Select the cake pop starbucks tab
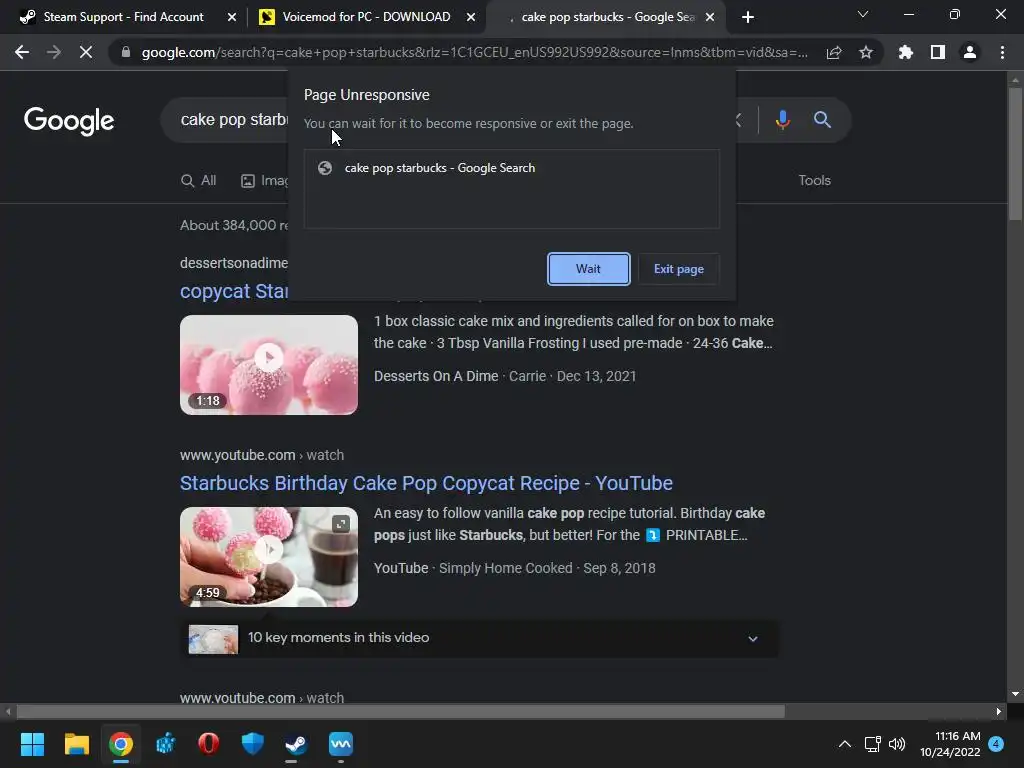1024x768 pixels. click(x=604, y=17)
